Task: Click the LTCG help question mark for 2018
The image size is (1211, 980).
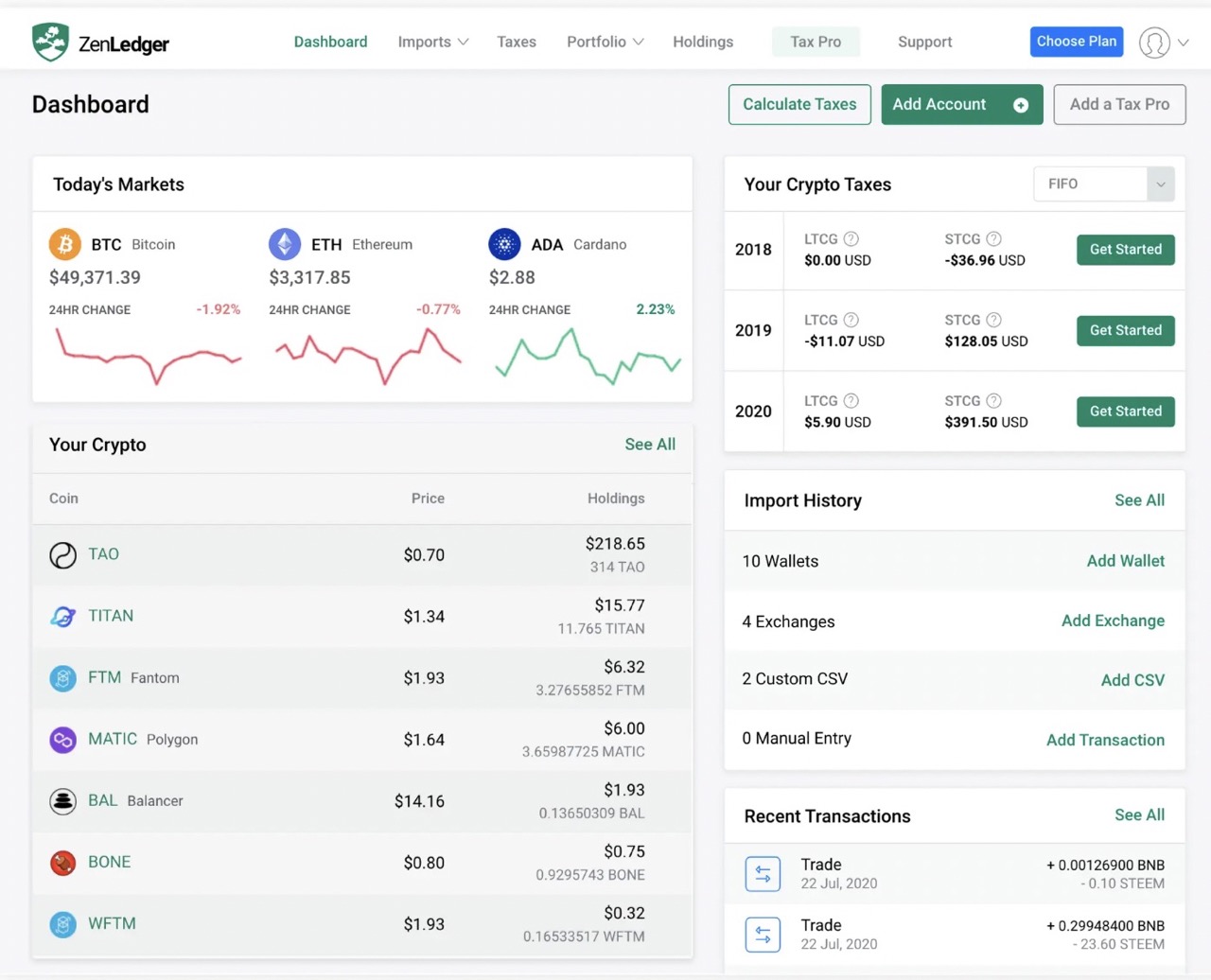Action: [x=853, y=239]
